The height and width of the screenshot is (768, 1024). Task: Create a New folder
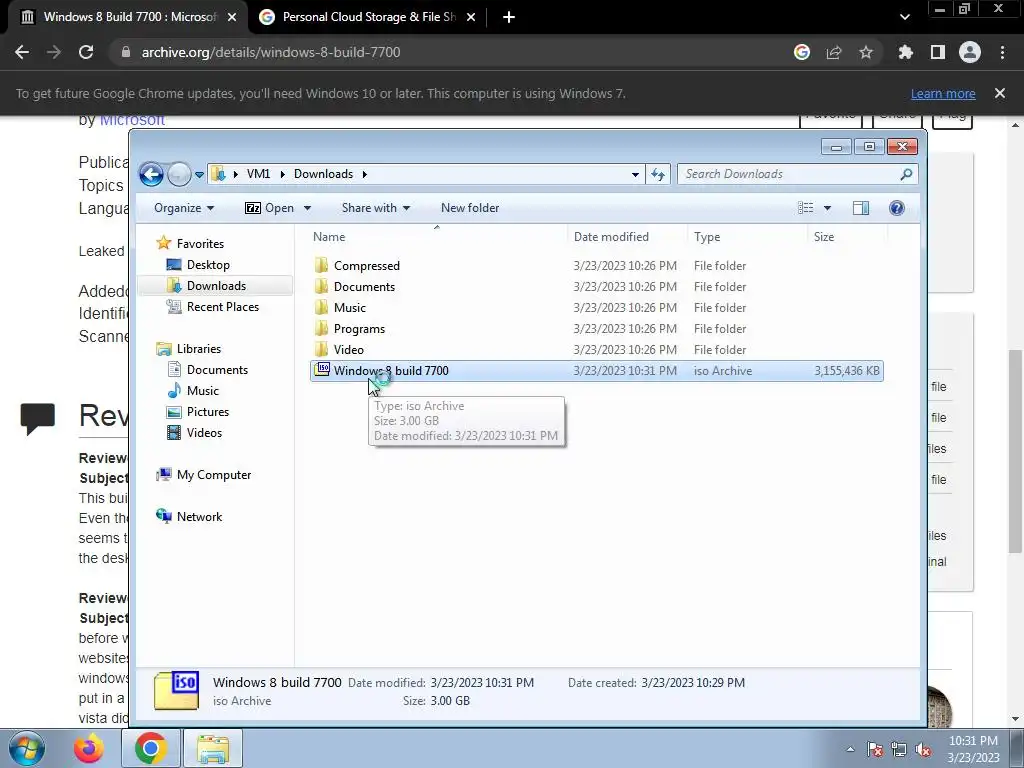coord(470,208)
